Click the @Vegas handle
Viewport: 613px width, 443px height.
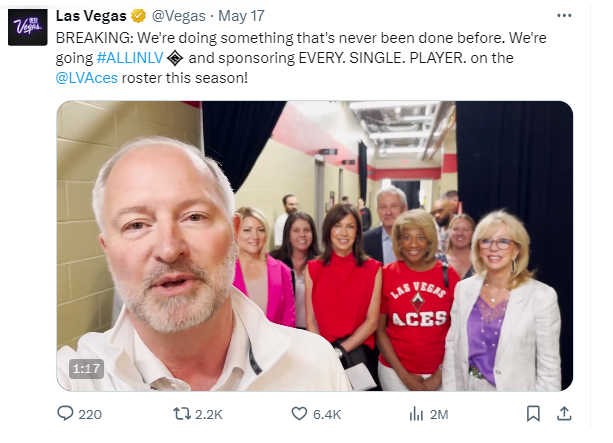click(x=179, y=17)
